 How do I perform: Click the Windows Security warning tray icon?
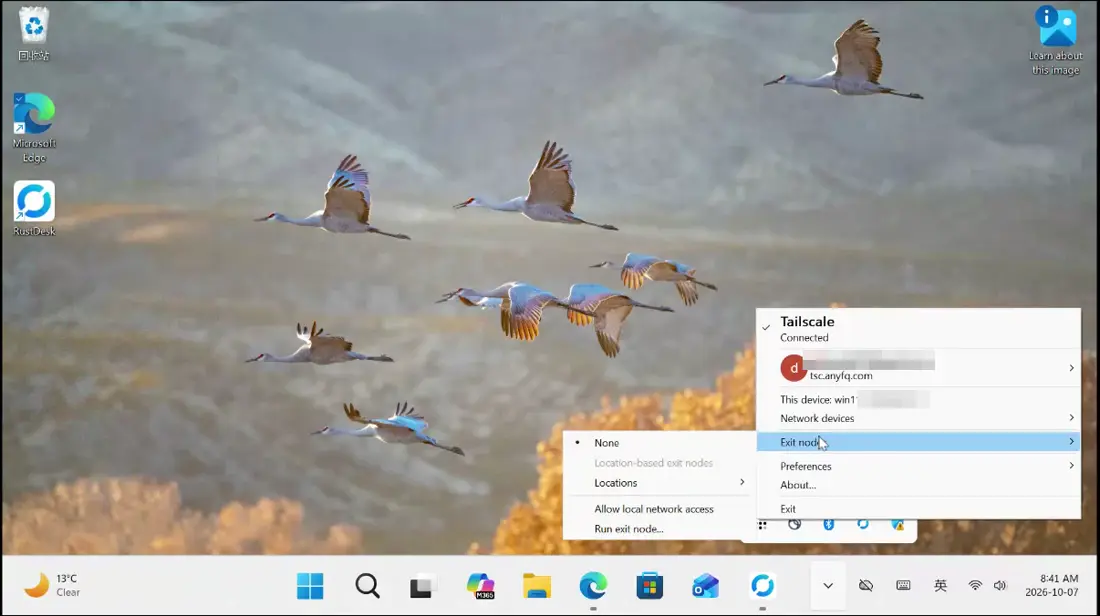pyautogui.click(x=898, y=525)
